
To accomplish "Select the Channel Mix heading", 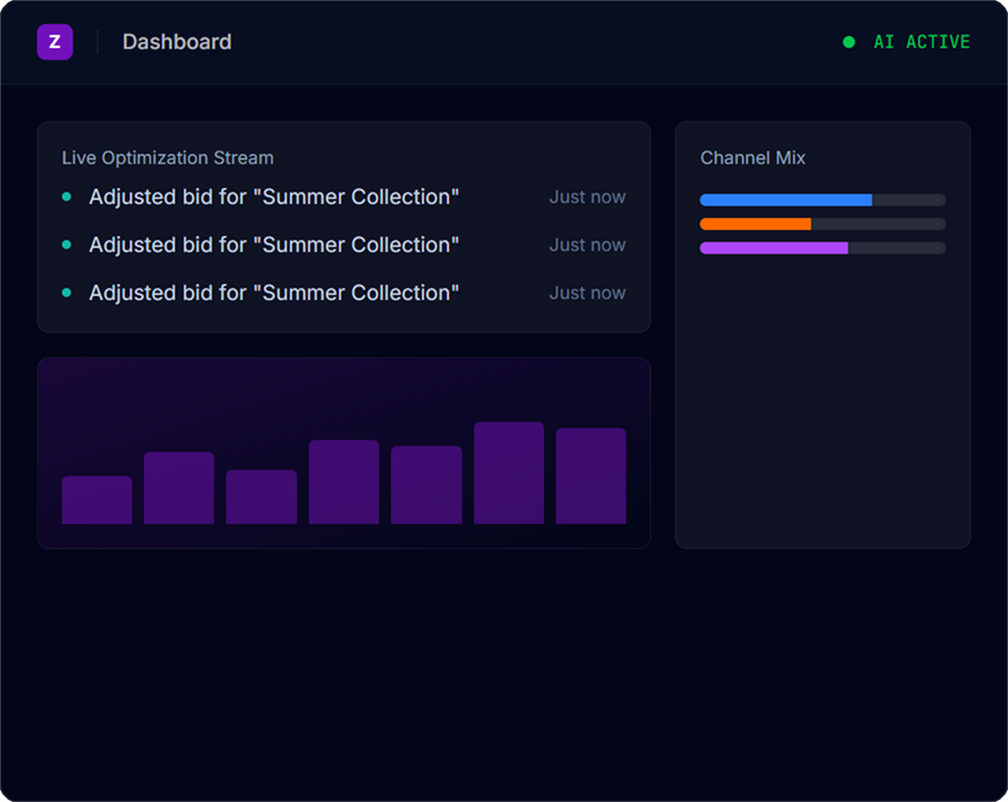I will coord(753,157).
